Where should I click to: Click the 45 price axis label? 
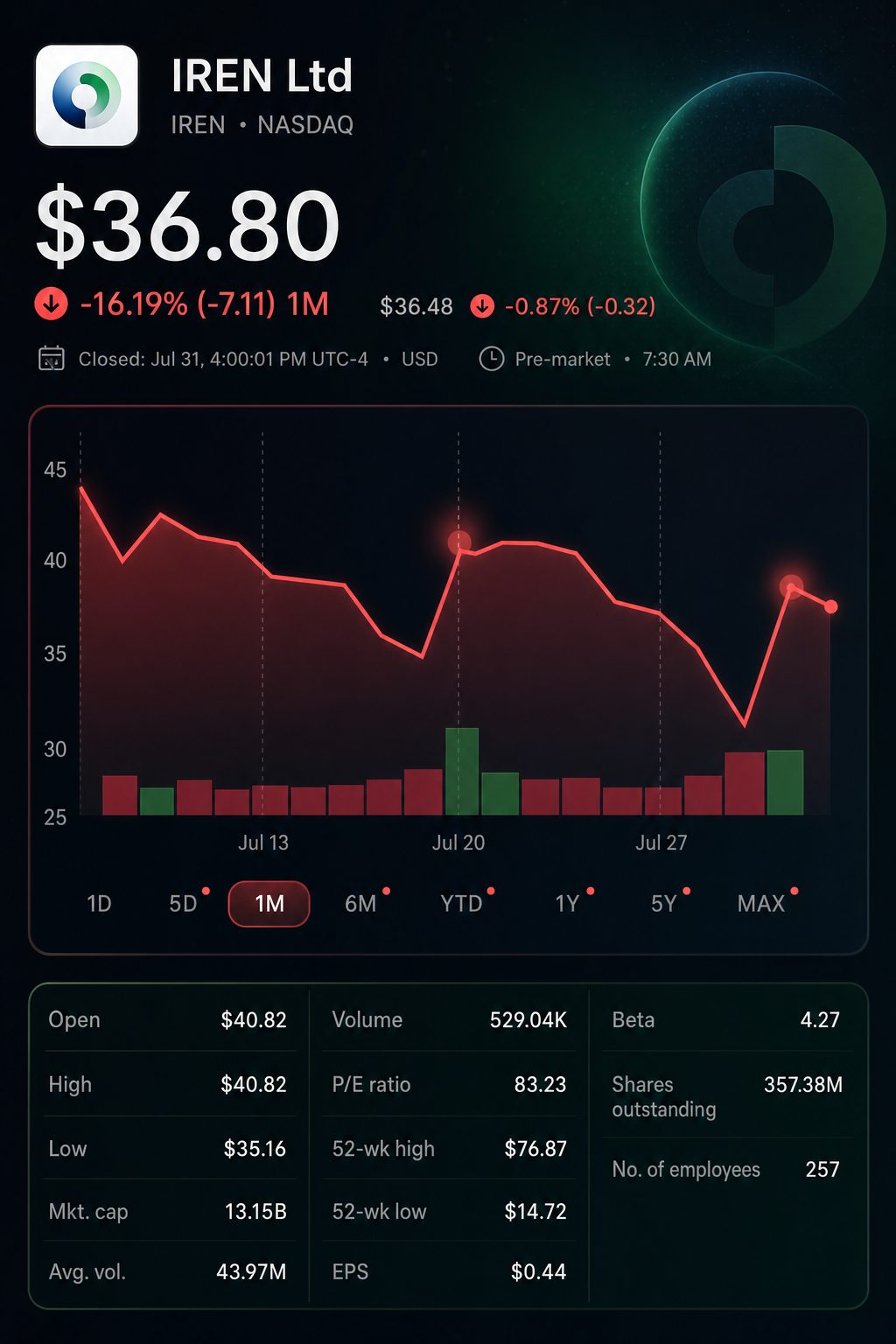click(x=55, y=470)
